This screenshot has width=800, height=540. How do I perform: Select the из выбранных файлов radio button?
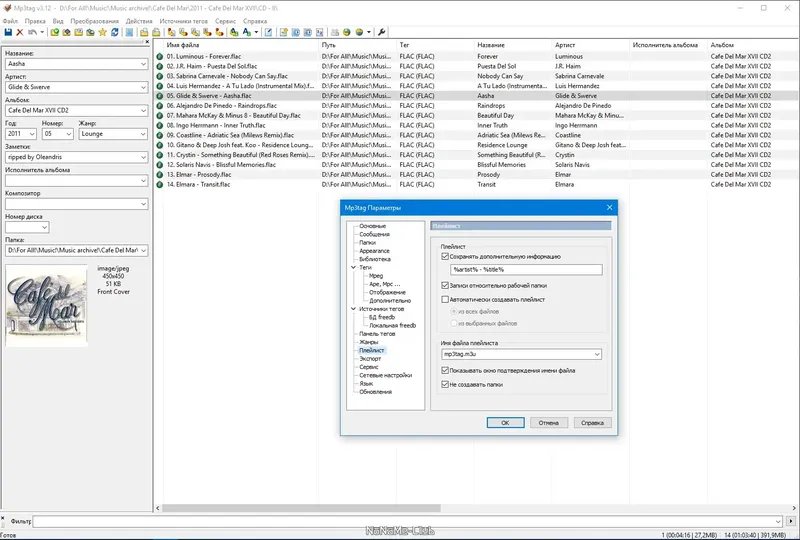[x=453, y=323]
